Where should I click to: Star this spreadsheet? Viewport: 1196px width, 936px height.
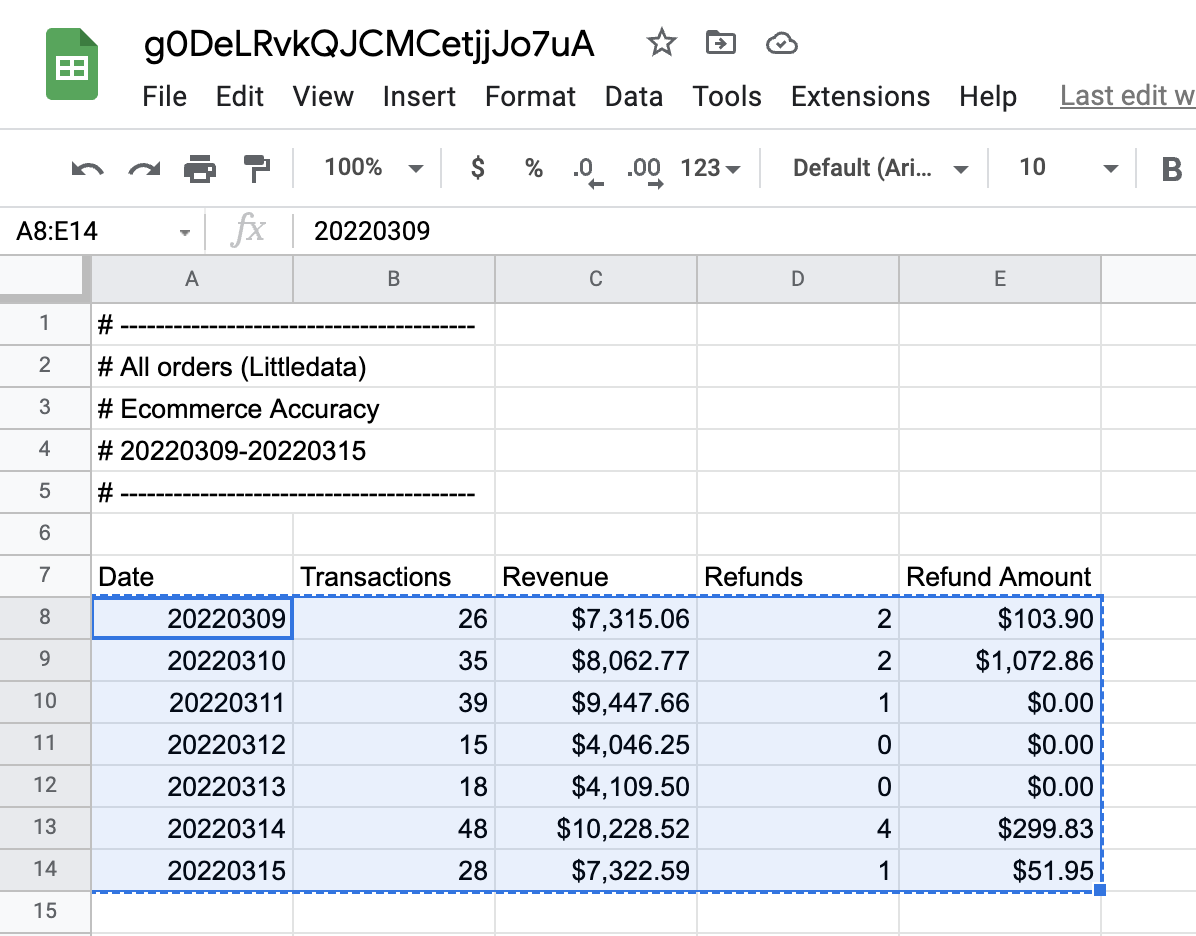tap(661, 43)
